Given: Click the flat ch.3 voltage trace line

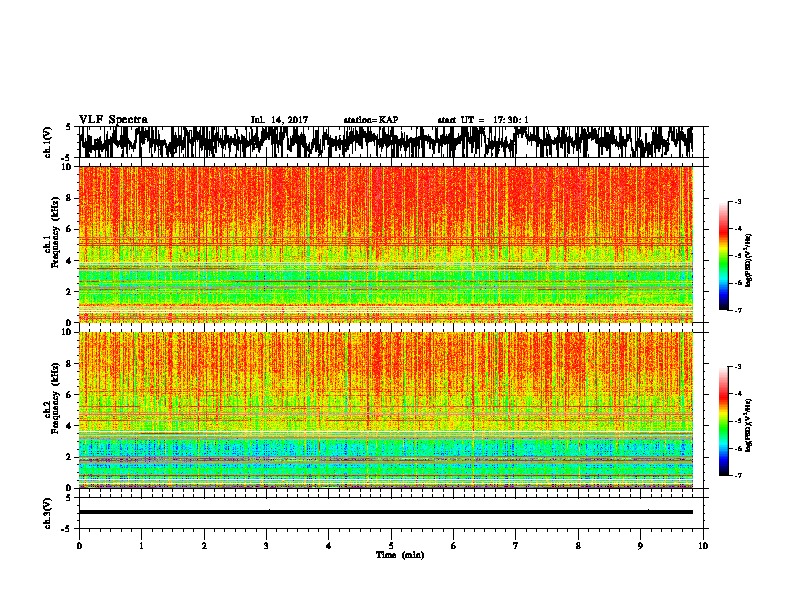Looking at the screenshot, I should [385, 512].
